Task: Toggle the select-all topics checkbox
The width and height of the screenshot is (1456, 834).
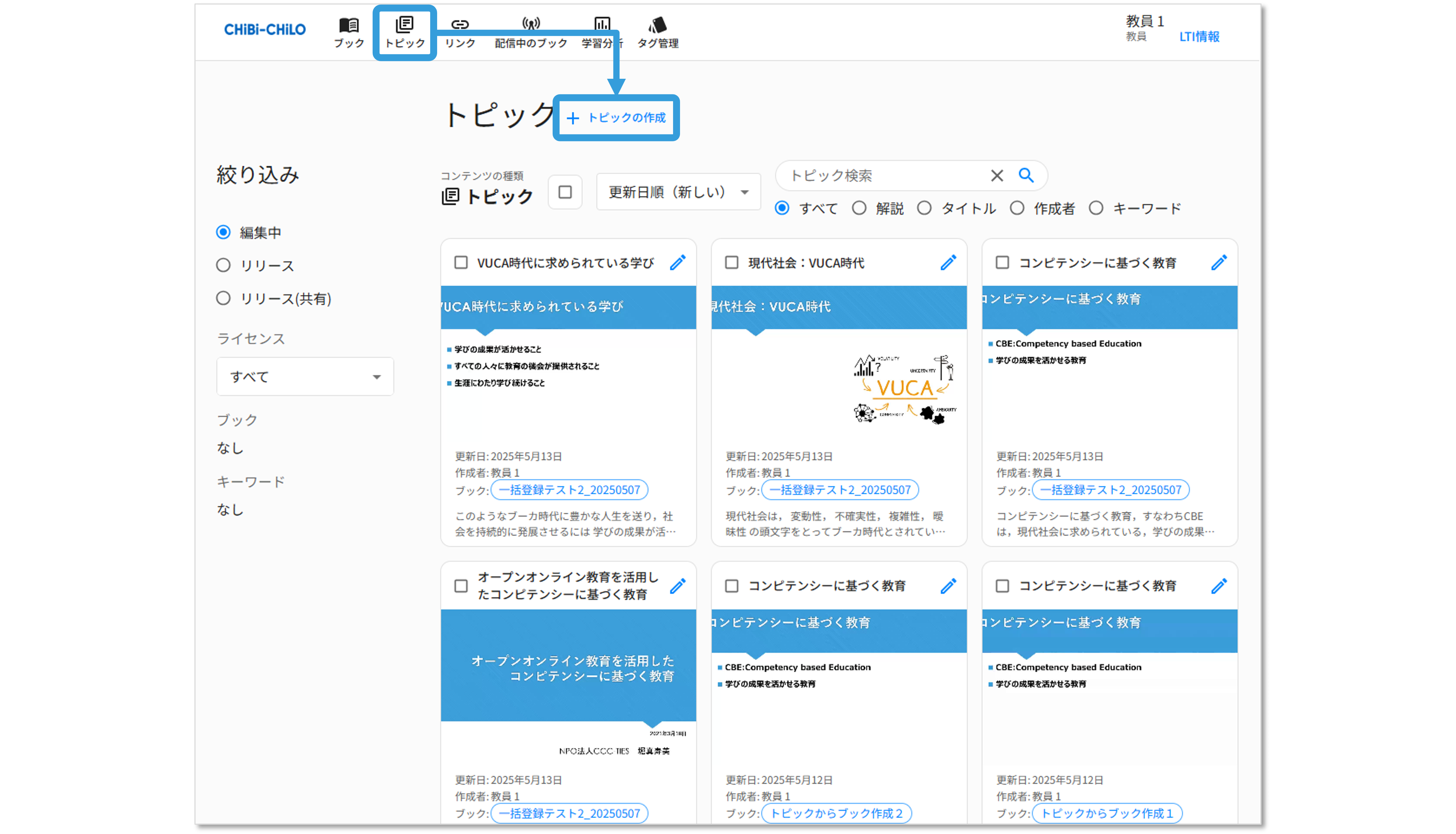Action: click(x=565, y=192)
